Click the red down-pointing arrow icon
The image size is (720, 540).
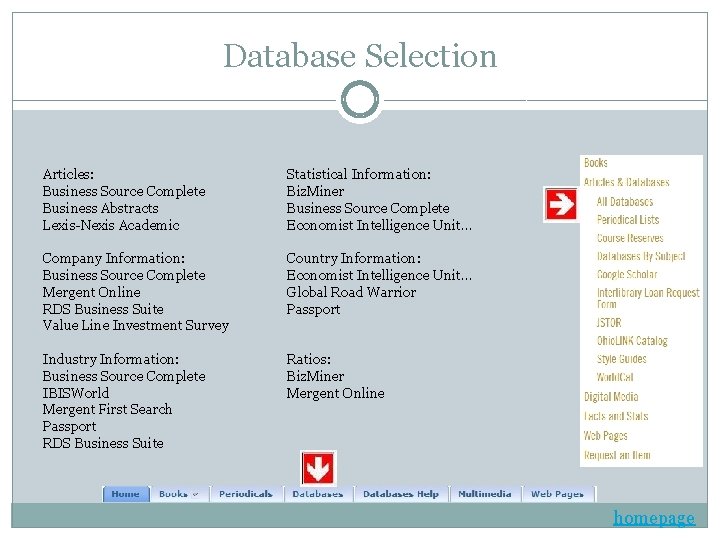coord(318,468)
